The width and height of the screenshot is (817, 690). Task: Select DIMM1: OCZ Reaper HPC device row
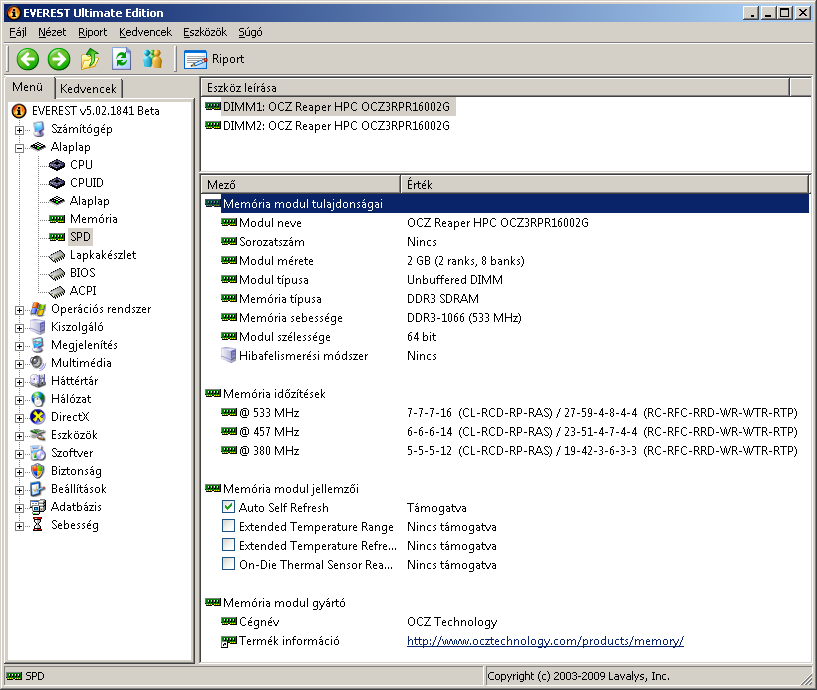coord(330,107)
